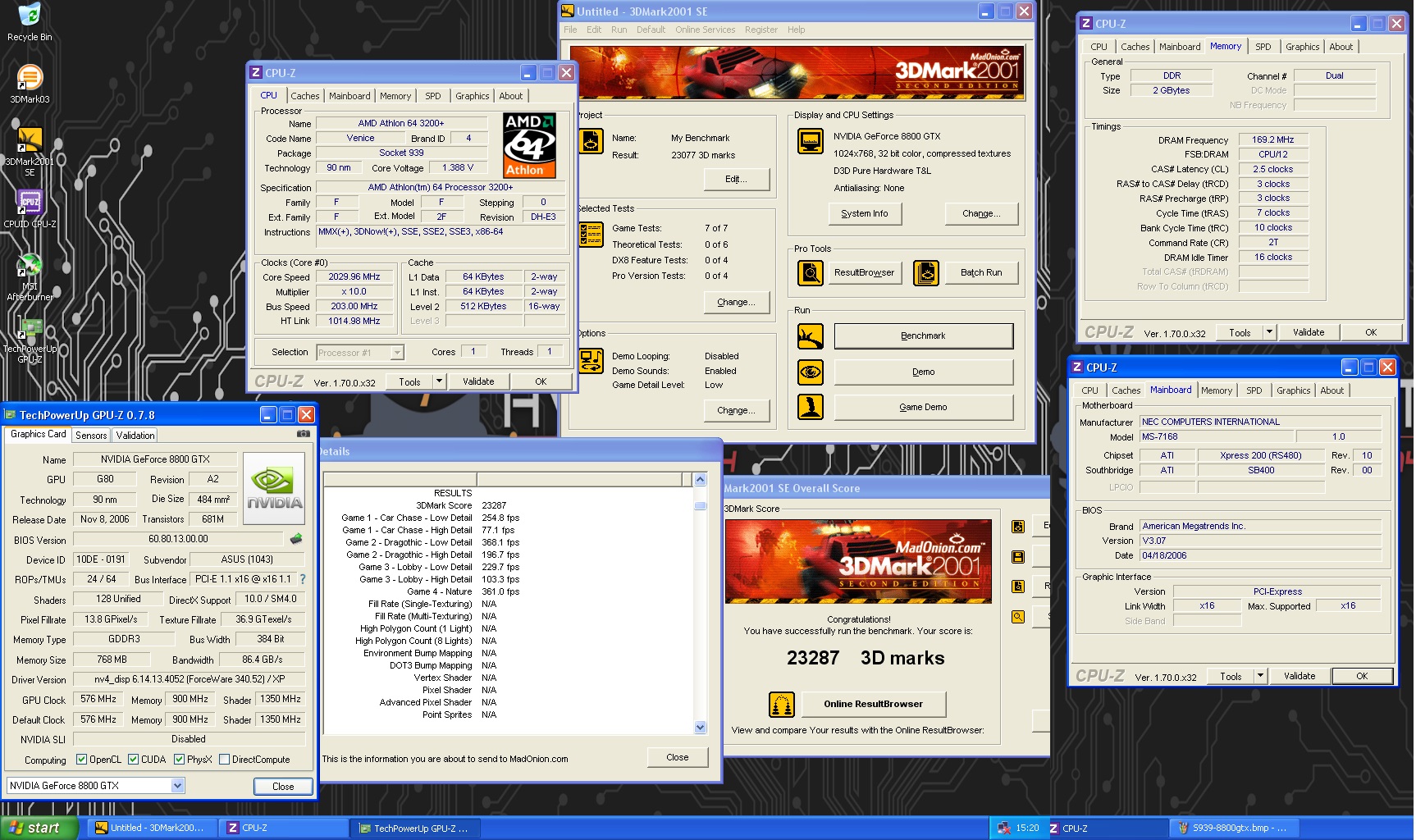Screen dimensions: 1416x840
Task: Click the AMD Athlon 64 logo in CPU-Z
Action: click(529, 145)
